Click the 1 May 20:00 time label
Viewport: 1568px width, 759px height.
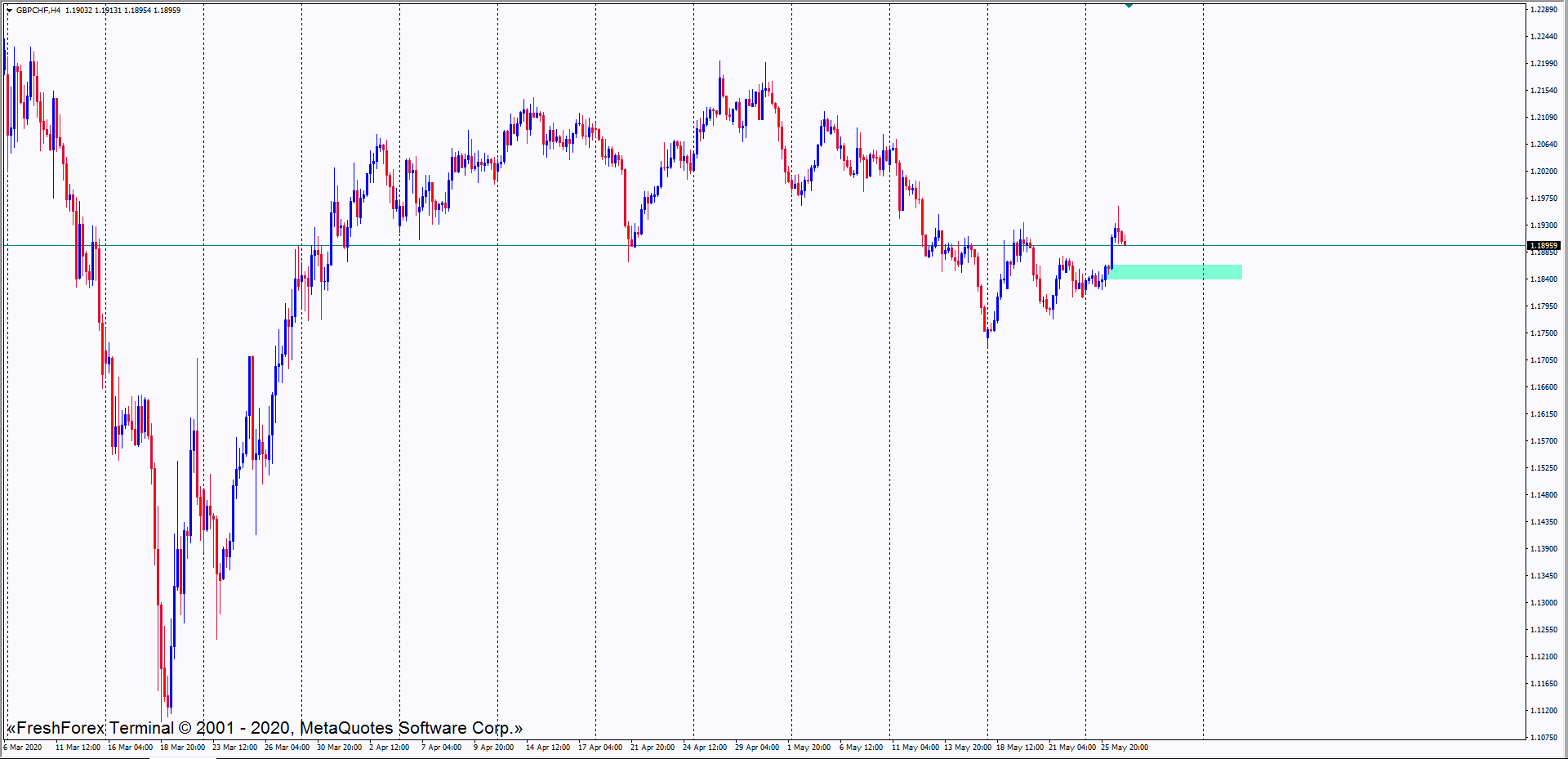pyautogui.click(x=808, y=748)
